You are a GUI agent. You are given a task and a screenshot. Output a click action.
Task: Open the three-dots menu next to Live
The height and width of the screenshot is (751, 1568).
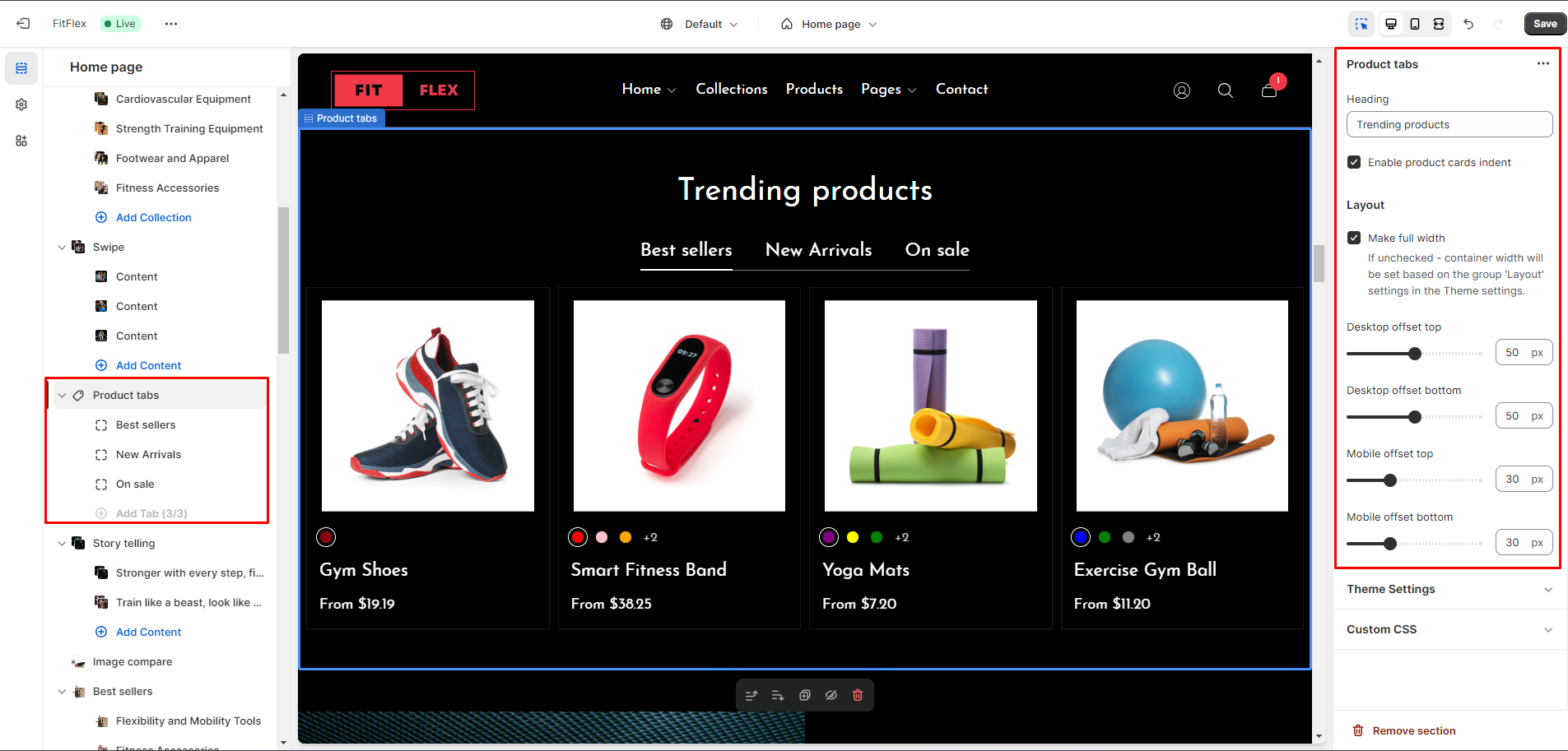point(171,24)
